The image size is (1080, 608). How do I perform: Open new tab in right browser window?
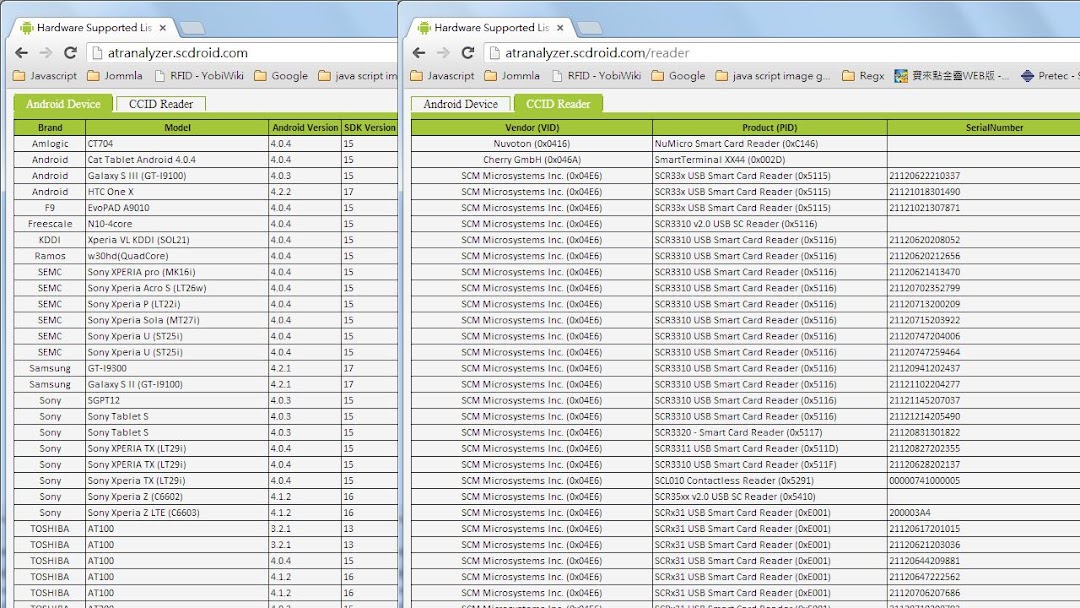coord(590,28)
